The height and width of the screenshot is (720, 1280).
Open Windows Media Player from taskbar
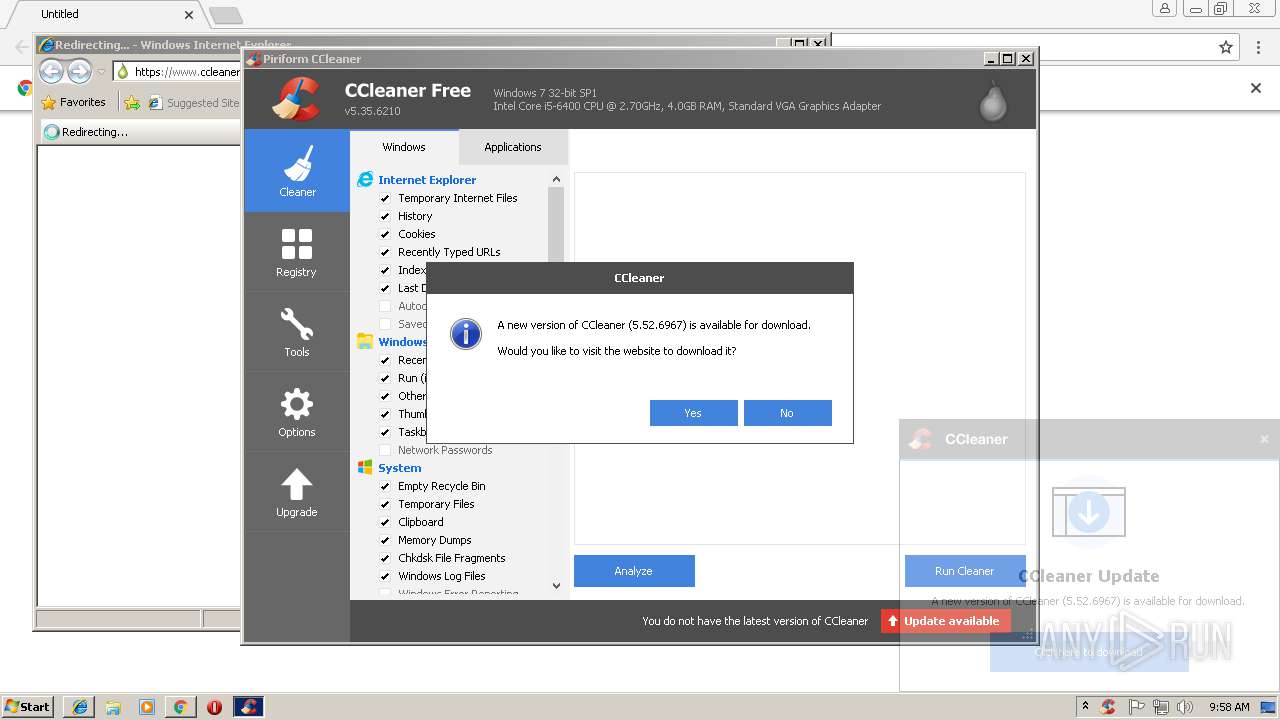[x=147, y=707]
